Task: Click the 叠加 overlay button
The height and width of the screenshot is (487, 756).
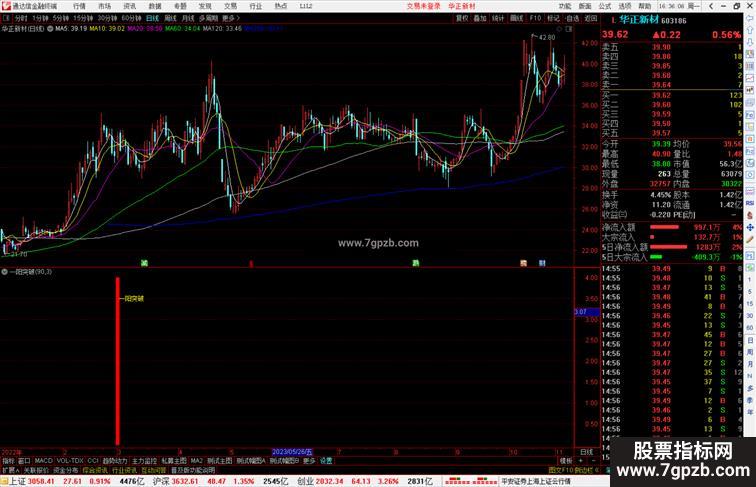Action: [480, 18]
